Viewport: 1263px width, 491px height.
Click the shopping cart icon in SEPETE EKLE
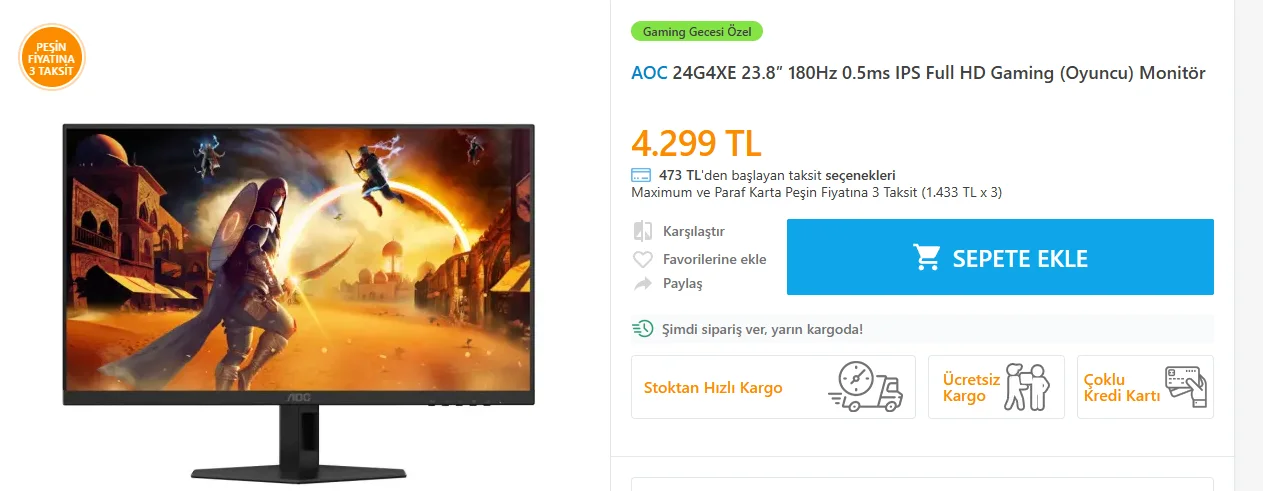(927, 258)
